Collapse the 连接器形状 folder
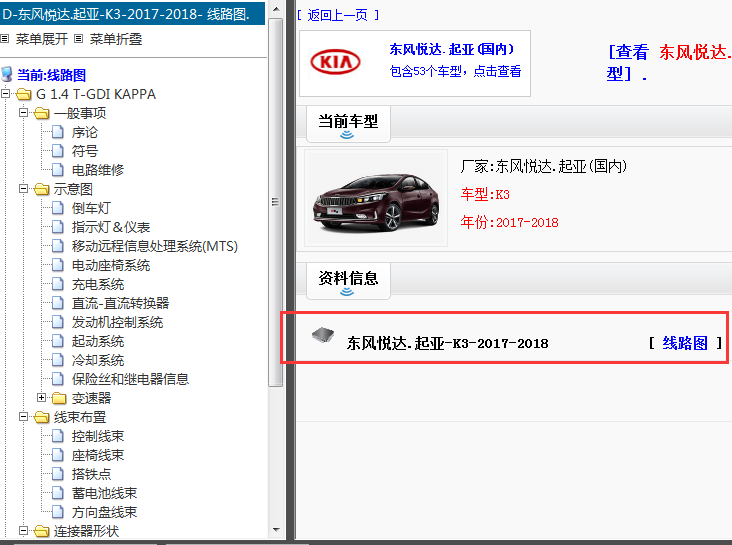Image resolution: width=732 pixels, height=545 pixels. pyautogui.click(x=23, y=531)
